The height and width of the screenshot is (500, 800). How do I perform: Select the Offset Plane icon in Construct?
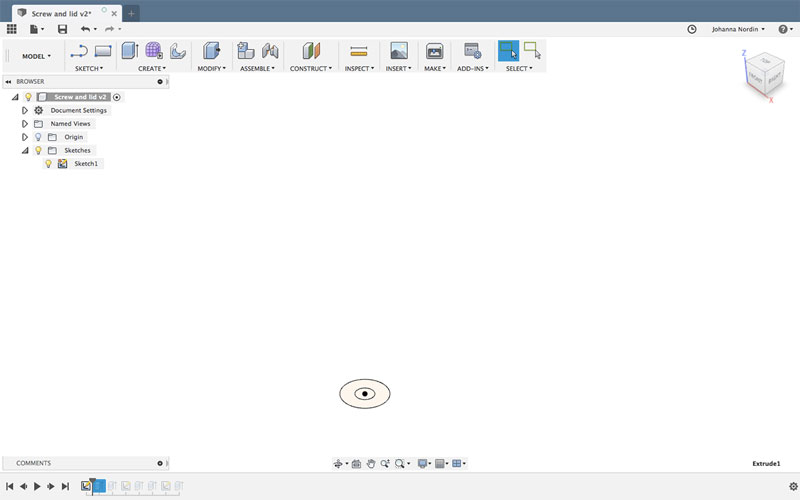(x=311, y=51)
